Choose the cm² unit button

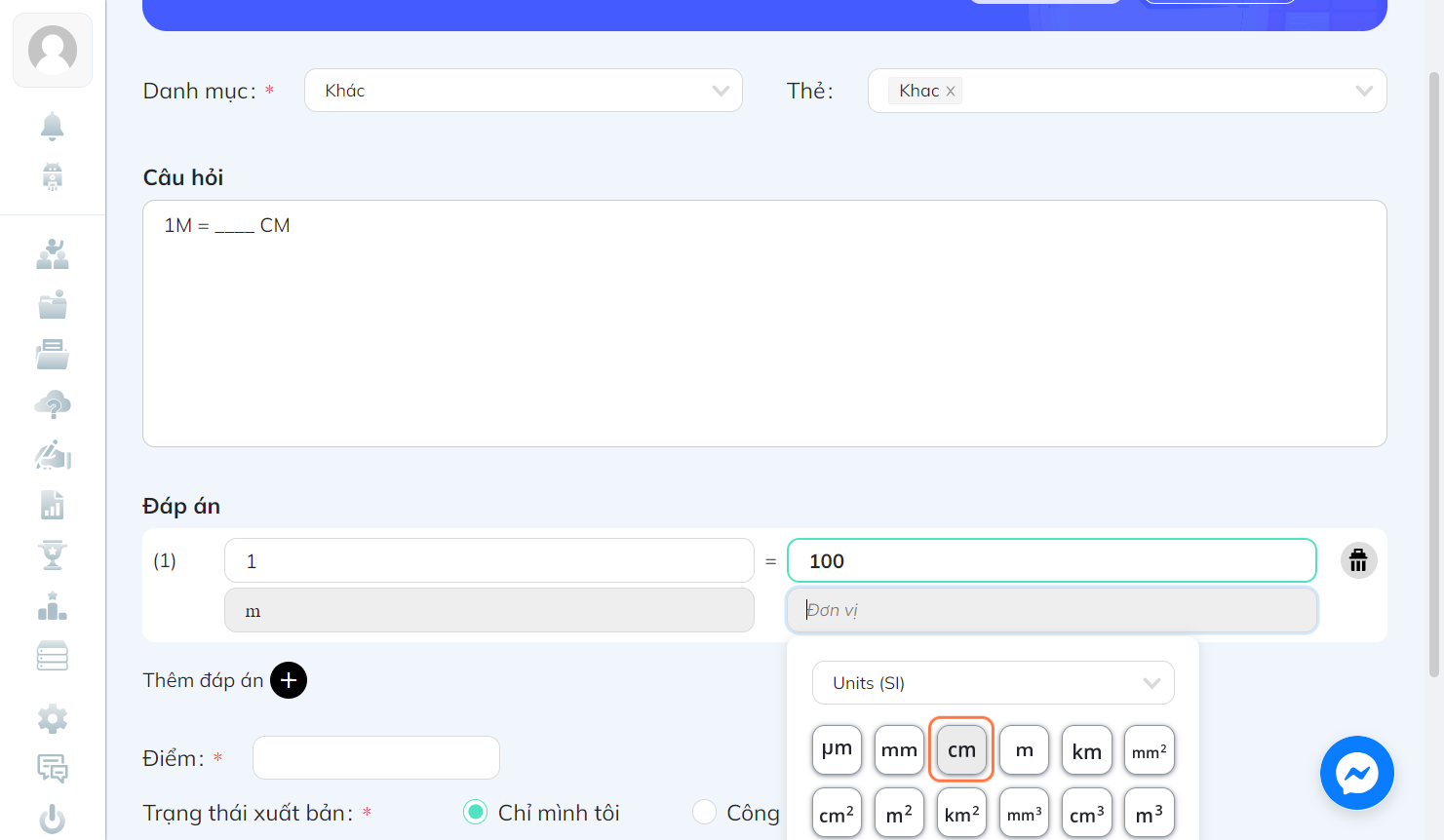pyautogui.click(x=837, y=813)
